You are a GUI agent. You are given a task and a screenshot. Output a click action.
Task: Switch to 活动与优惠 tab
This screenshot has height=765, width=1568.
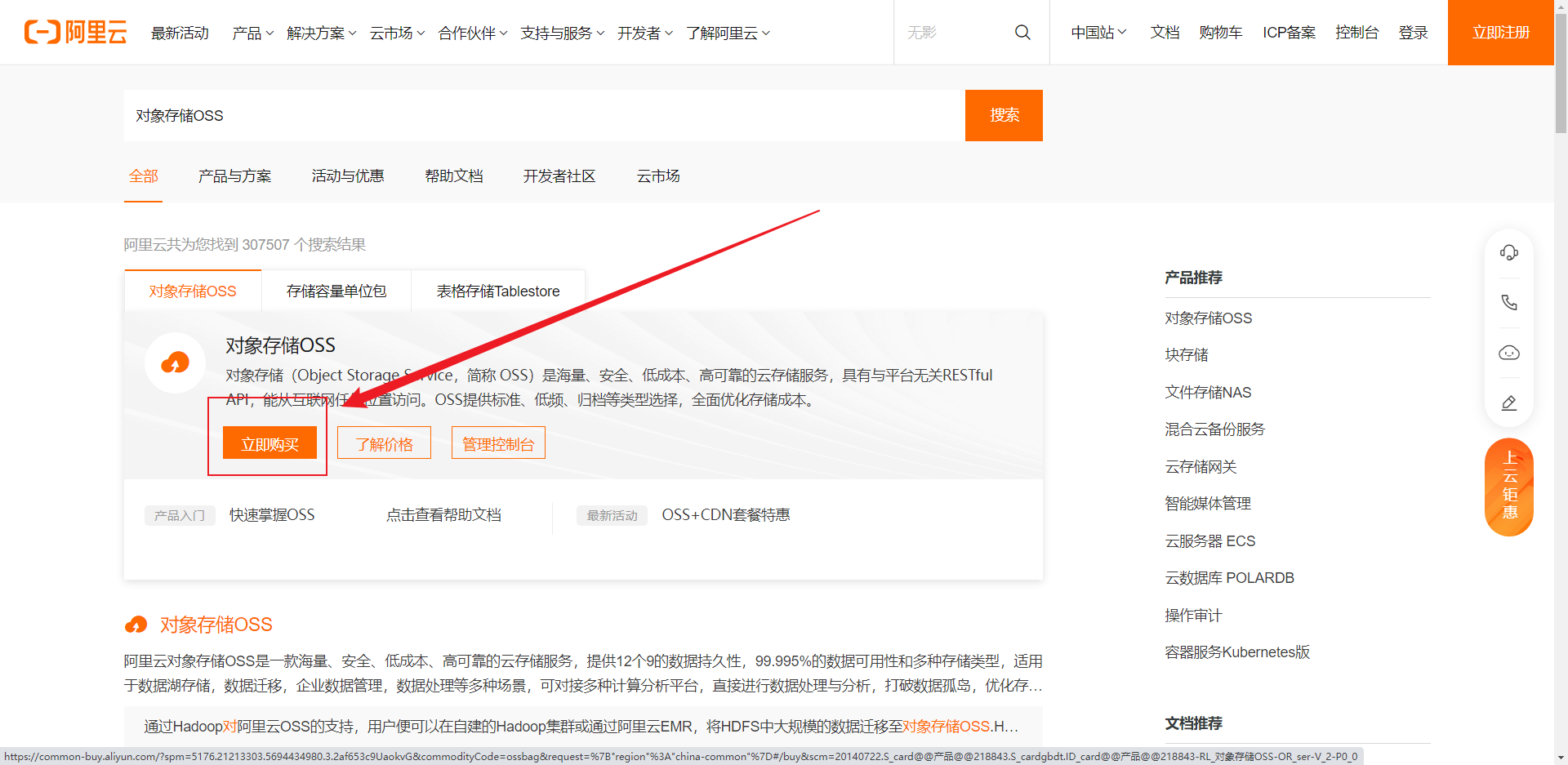point(348,176)
